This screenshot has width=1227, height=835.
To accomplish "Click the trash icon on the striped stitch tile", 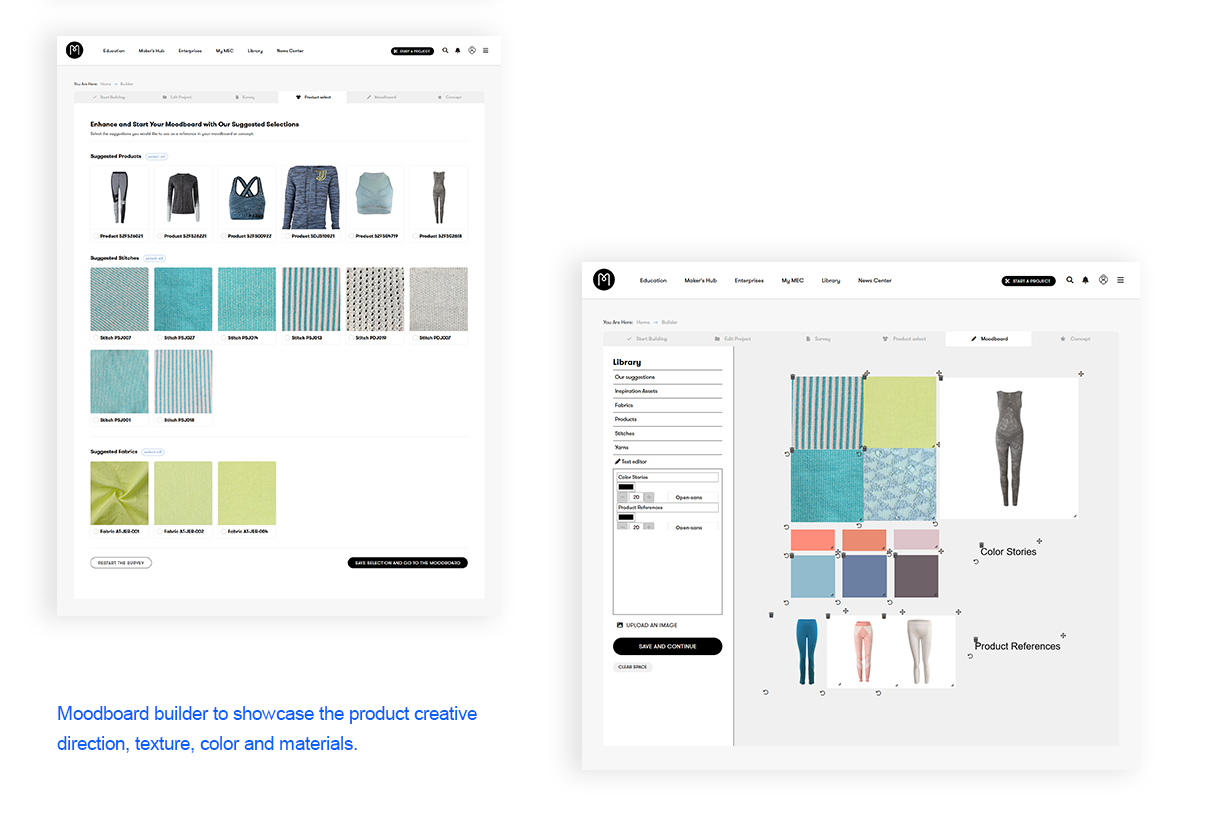I will coord(793,377).
